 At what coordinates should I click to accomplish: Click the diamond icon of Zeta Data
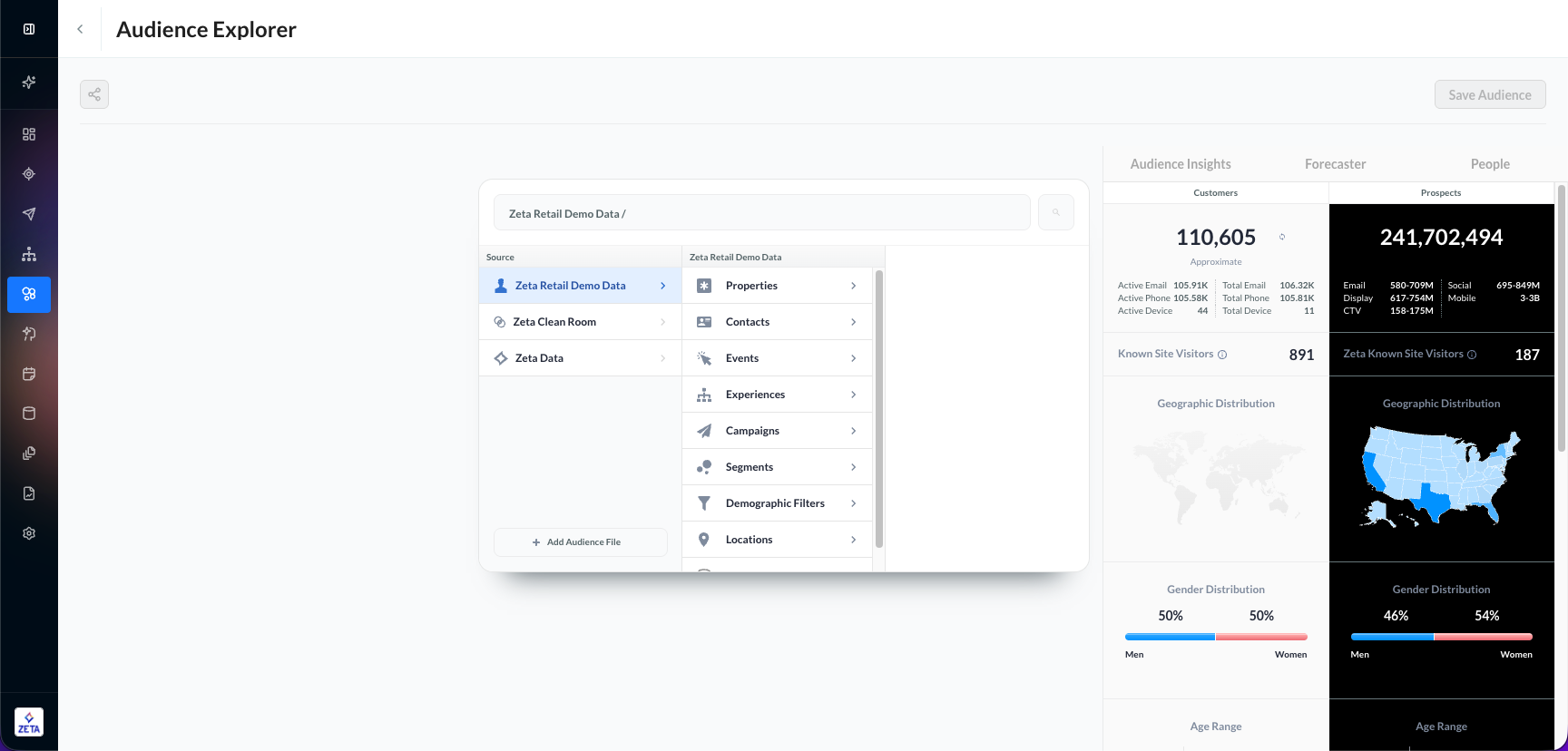(501, 358)
